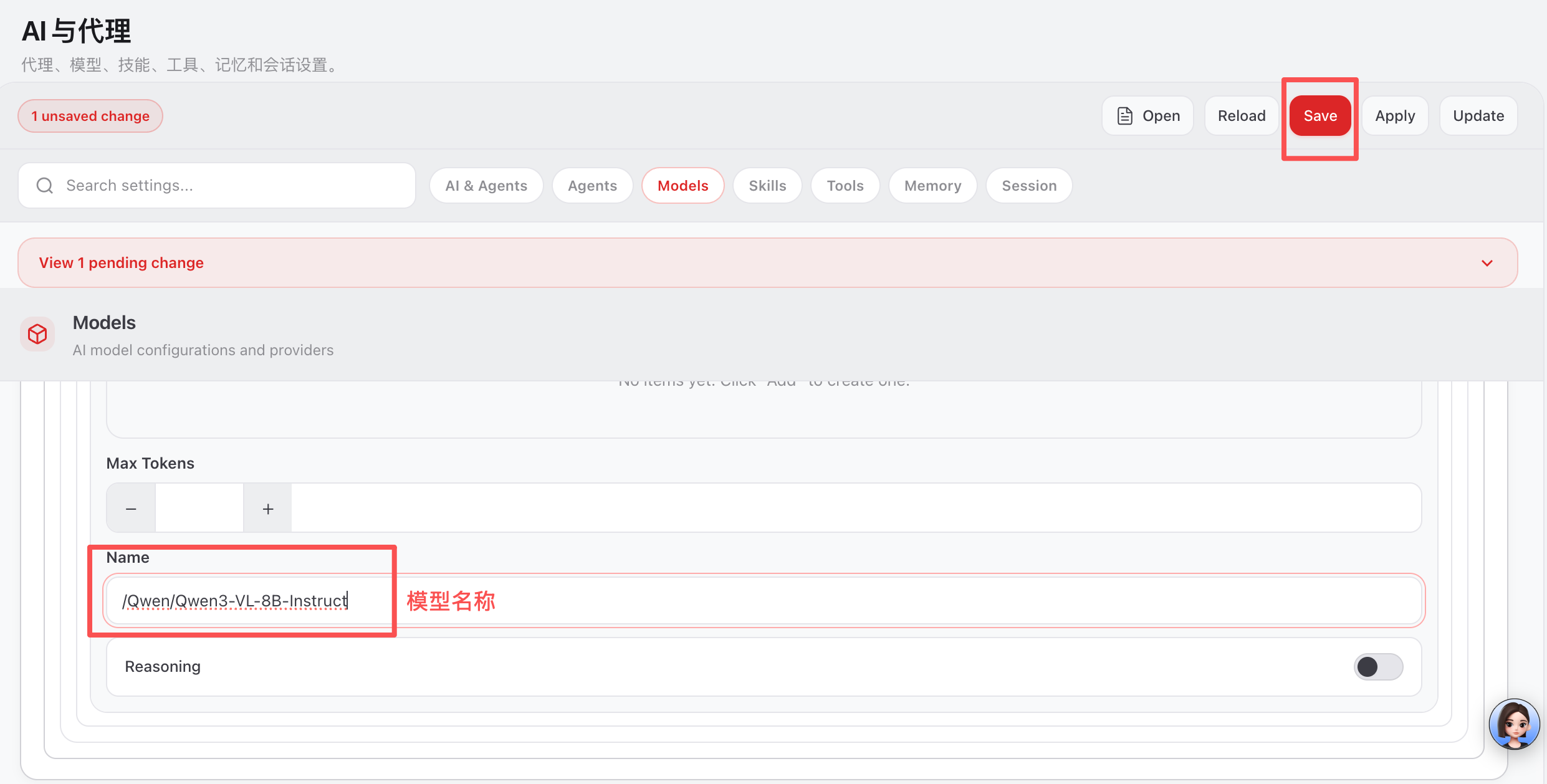Screen dimensions: 1547x784
Task: Increase Max Tokens with plus button
Action: coord(268,509)
